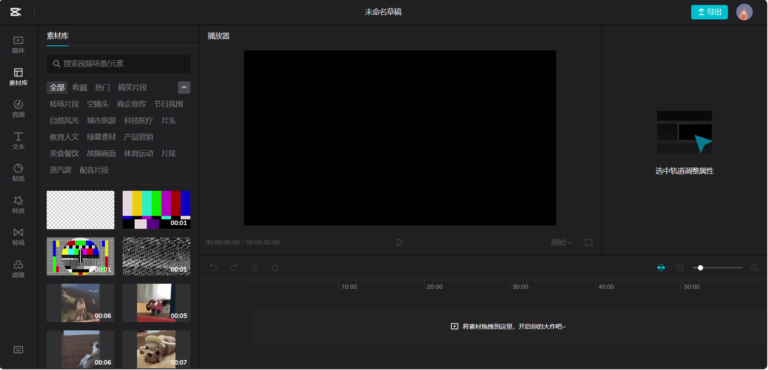Image resolution: width=768 pixels, height=370 pixels.
Task: Open the user avatar menu
Action: pos(744,12)
